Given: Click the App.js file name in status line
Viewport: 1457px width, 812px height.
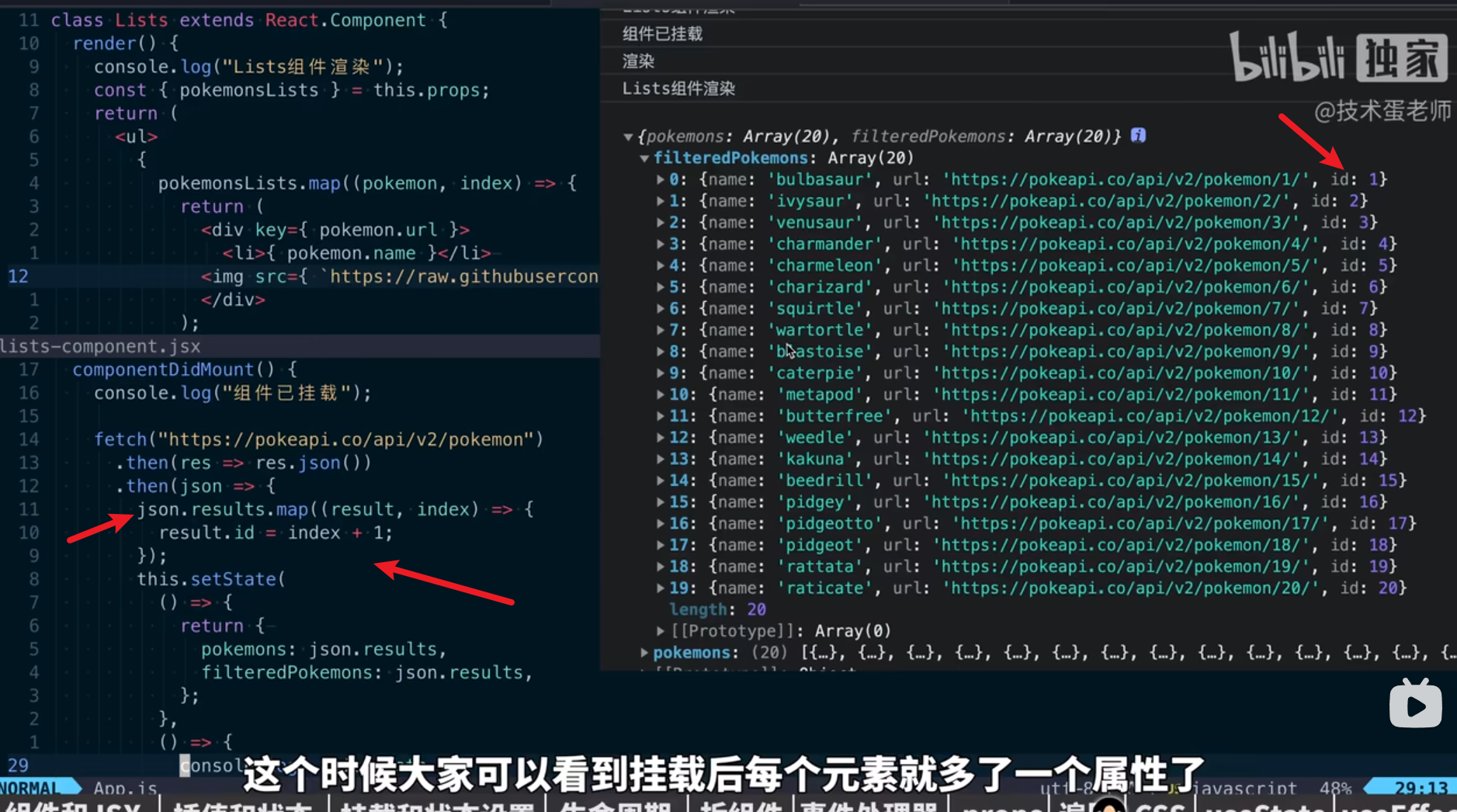Looking at the screenshot, I should tap(125, 788).
